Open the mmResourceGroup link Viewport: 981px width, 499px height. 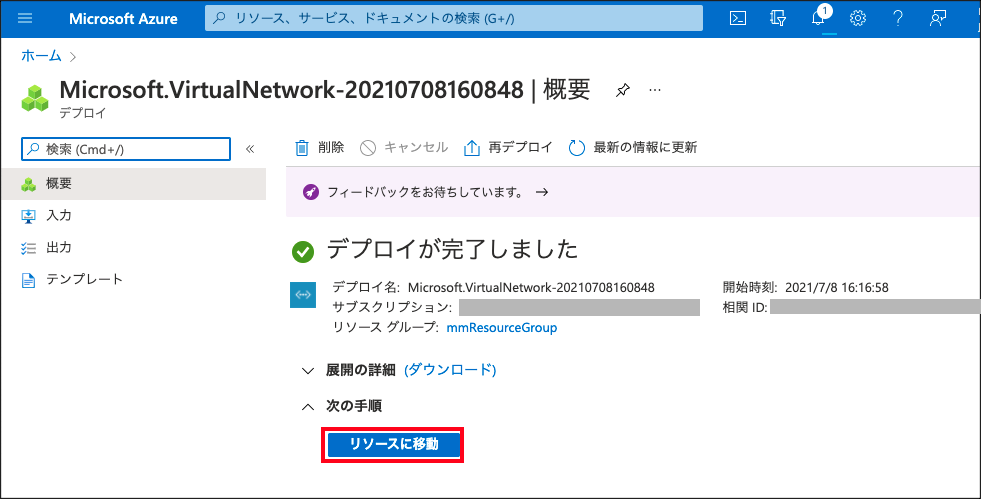click(x=502, y=327)
